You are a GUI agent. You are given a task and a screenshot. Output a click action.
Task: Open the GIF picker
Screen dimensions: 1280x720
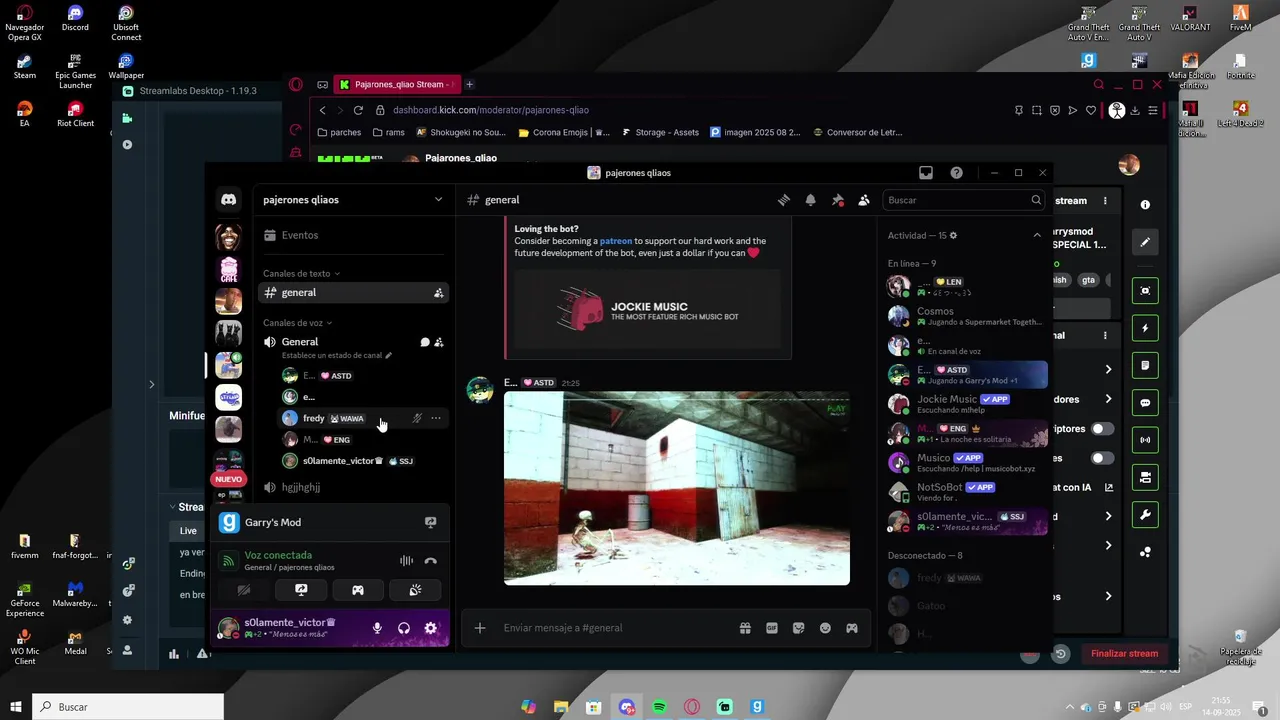(772, 628)
